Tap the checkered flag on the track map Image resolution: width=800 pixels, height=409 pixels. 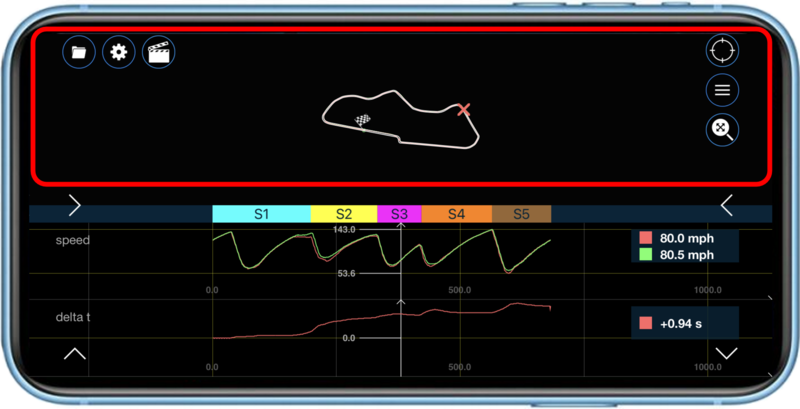pos(363,120)
